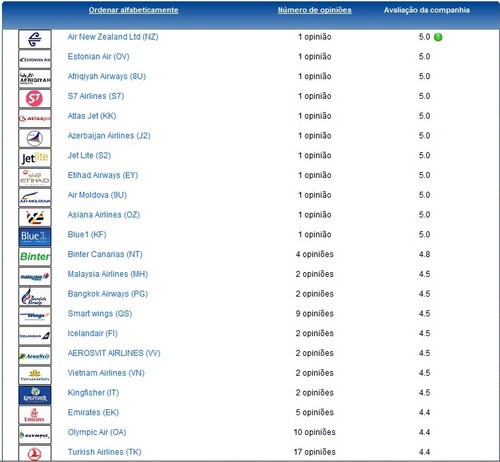Screen dimensions: 500x462
Task: Select the Etihad Airways logo
Action: click(35, 178)
